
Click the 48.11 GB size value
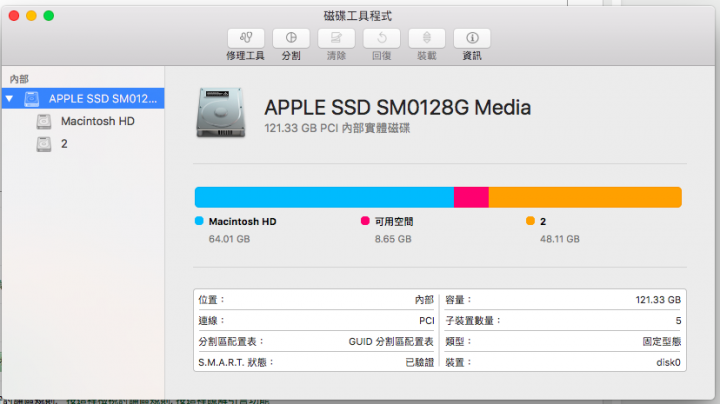[x=560, y=239]
